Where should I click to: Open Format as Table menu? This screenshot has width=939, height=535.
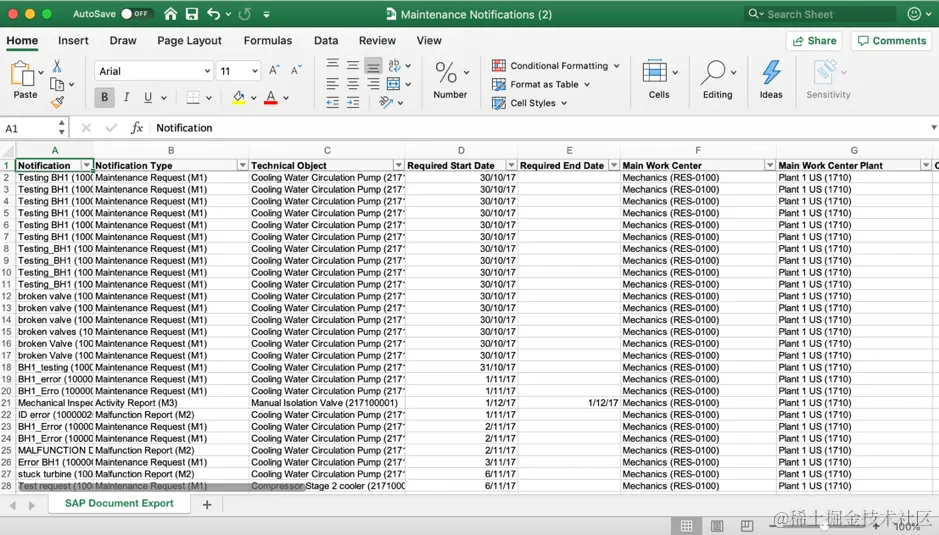[541, 84]
